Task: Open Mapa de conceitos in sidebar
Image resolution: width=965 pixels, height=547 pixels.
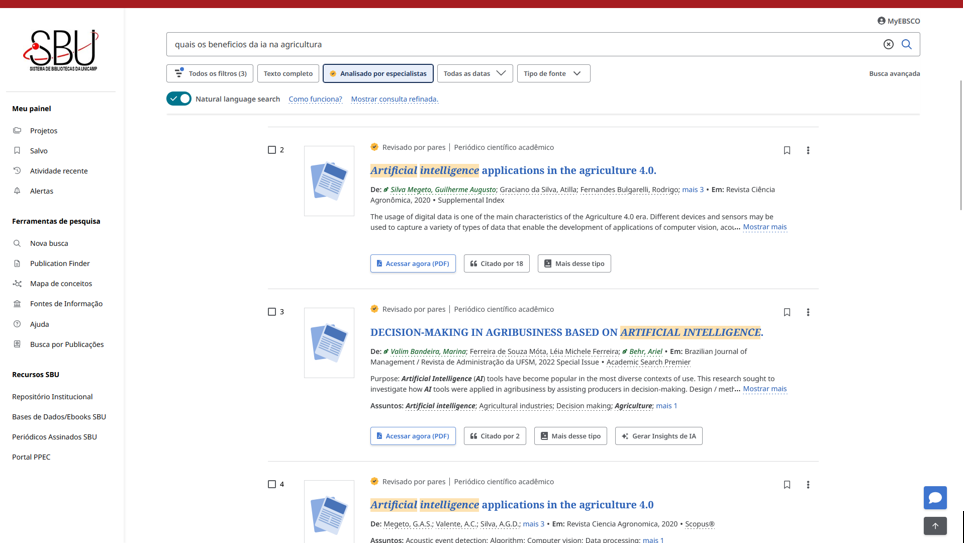Action: pyautogui.click(x=61, y=284)
